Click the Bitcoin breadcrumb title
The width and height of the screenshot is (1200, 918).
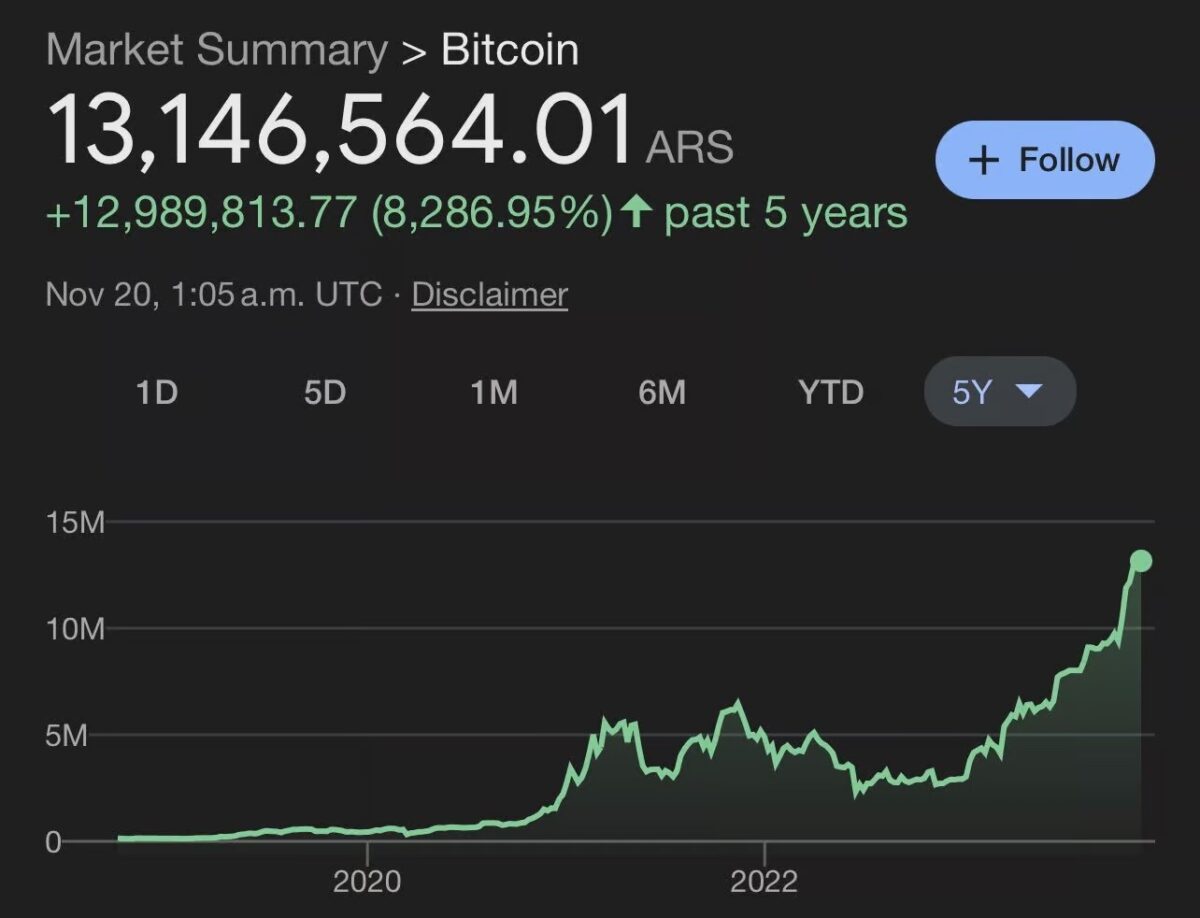tap(510, 50)
